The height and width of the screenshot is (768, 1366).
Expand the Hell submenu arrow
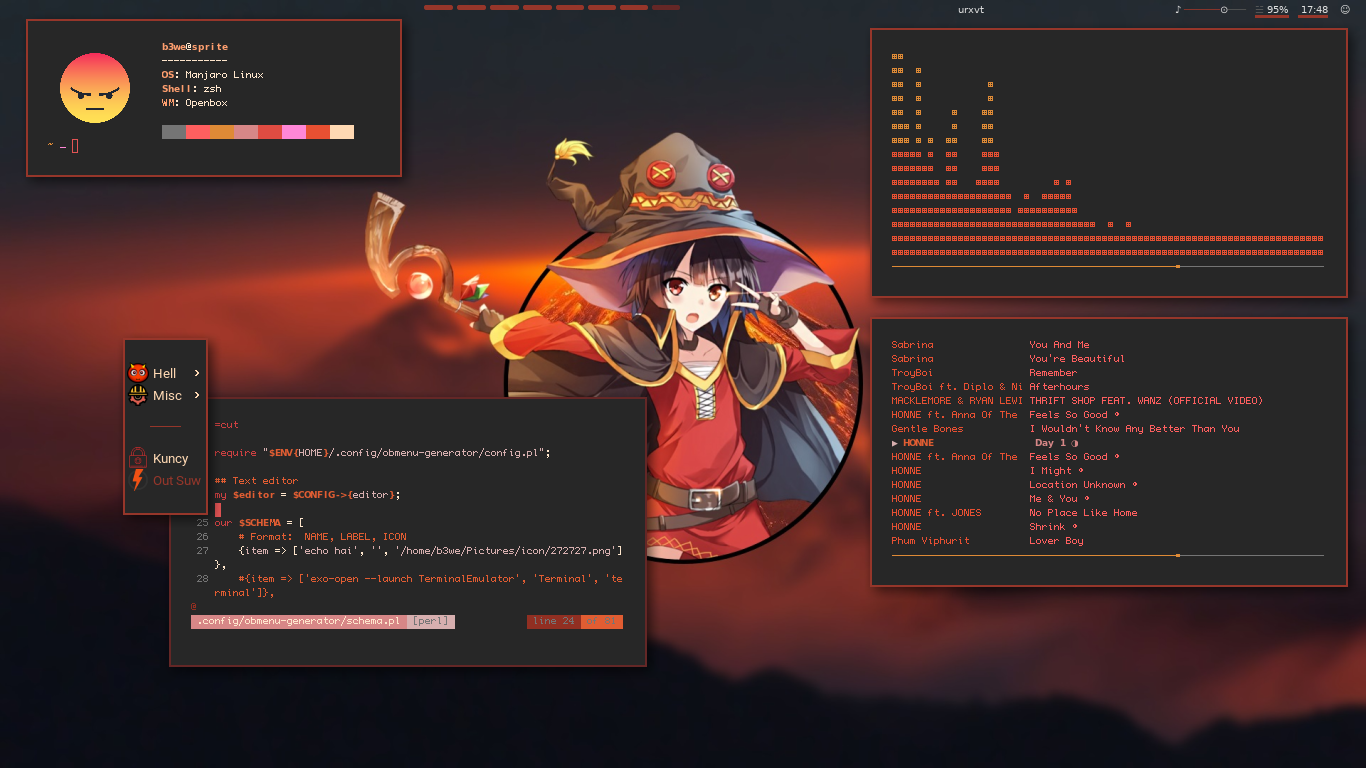pyautogui.click(x=197, y=373)
